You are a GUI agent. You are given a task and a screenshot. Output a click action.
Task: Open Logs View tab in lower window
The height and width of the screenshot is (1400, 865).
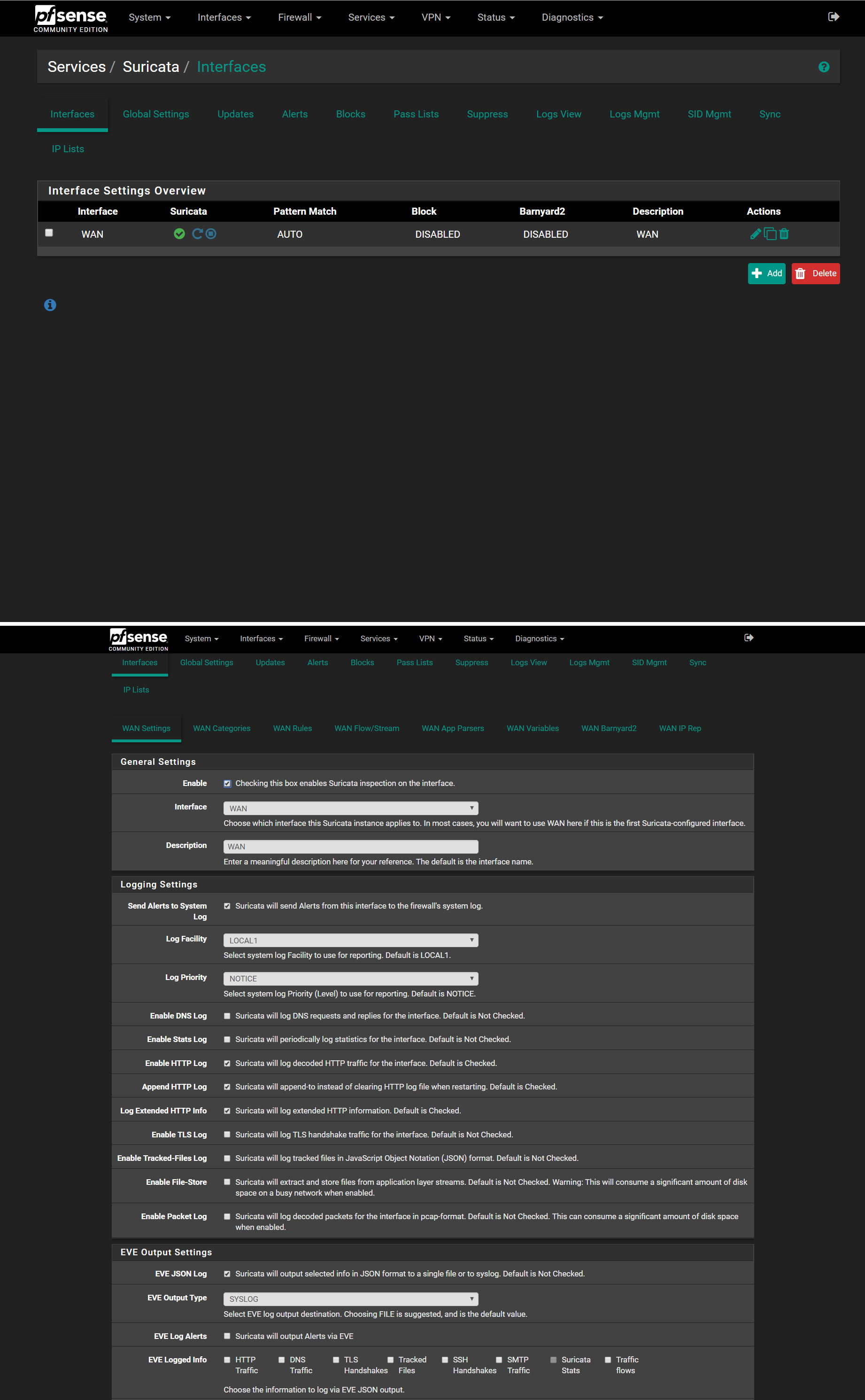529,663
